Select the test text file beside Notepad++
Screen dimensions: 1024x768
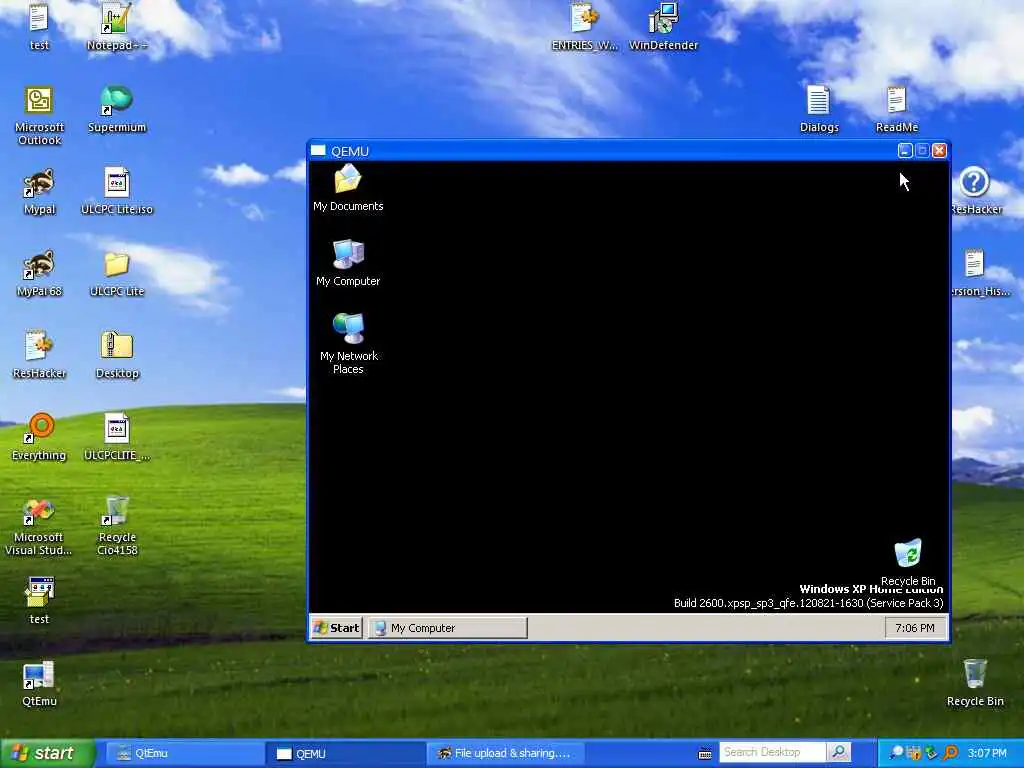coord(39,27)
